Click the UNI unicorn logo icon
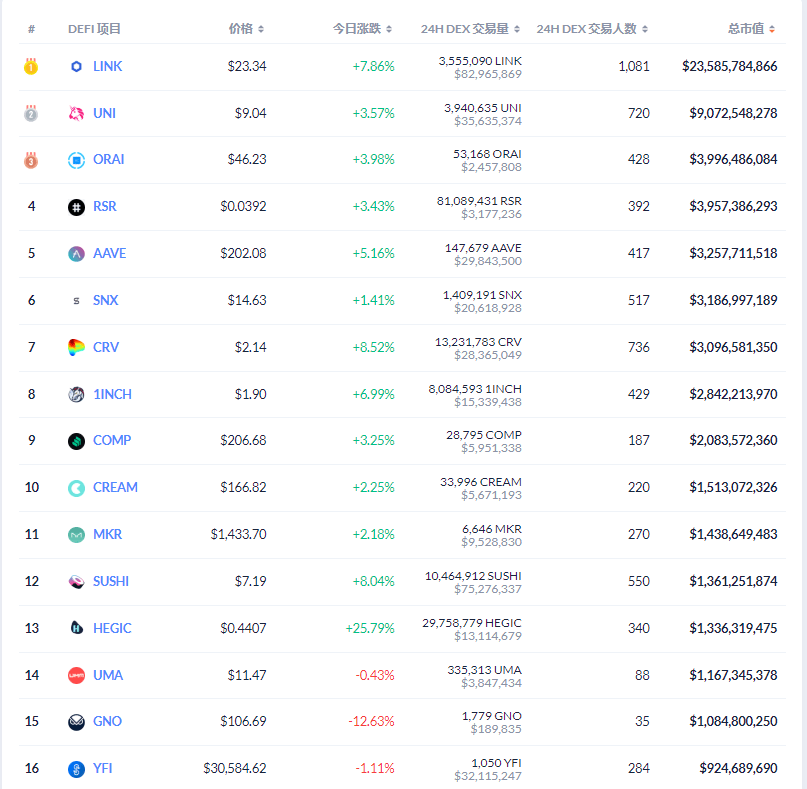Image resolution: width=807 pixels, height=789 pixels. [76, 113]
